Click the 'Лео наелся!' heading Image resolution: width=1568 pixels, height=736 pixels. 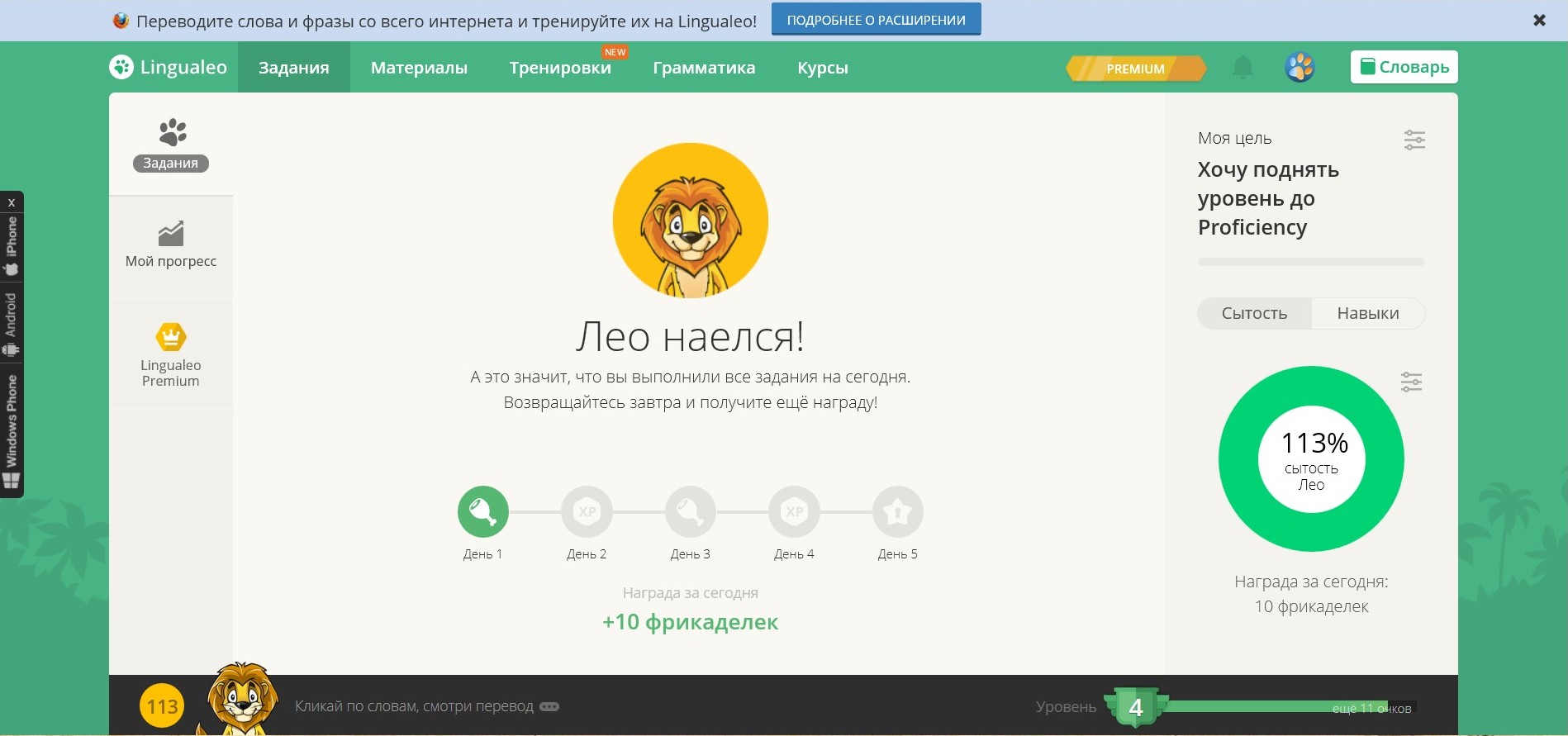point(691,336)
